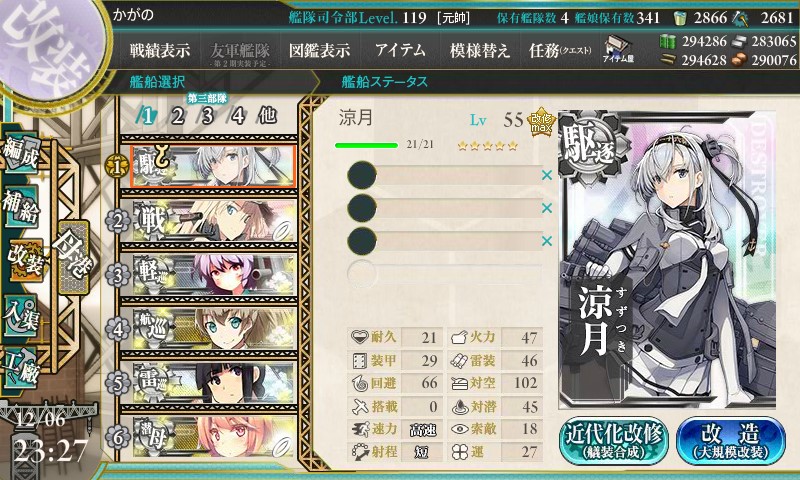This screenshot has width=800, height=480.
Task: Select the 戦 battleship in slot 2
Action: [x=209, y=220]
